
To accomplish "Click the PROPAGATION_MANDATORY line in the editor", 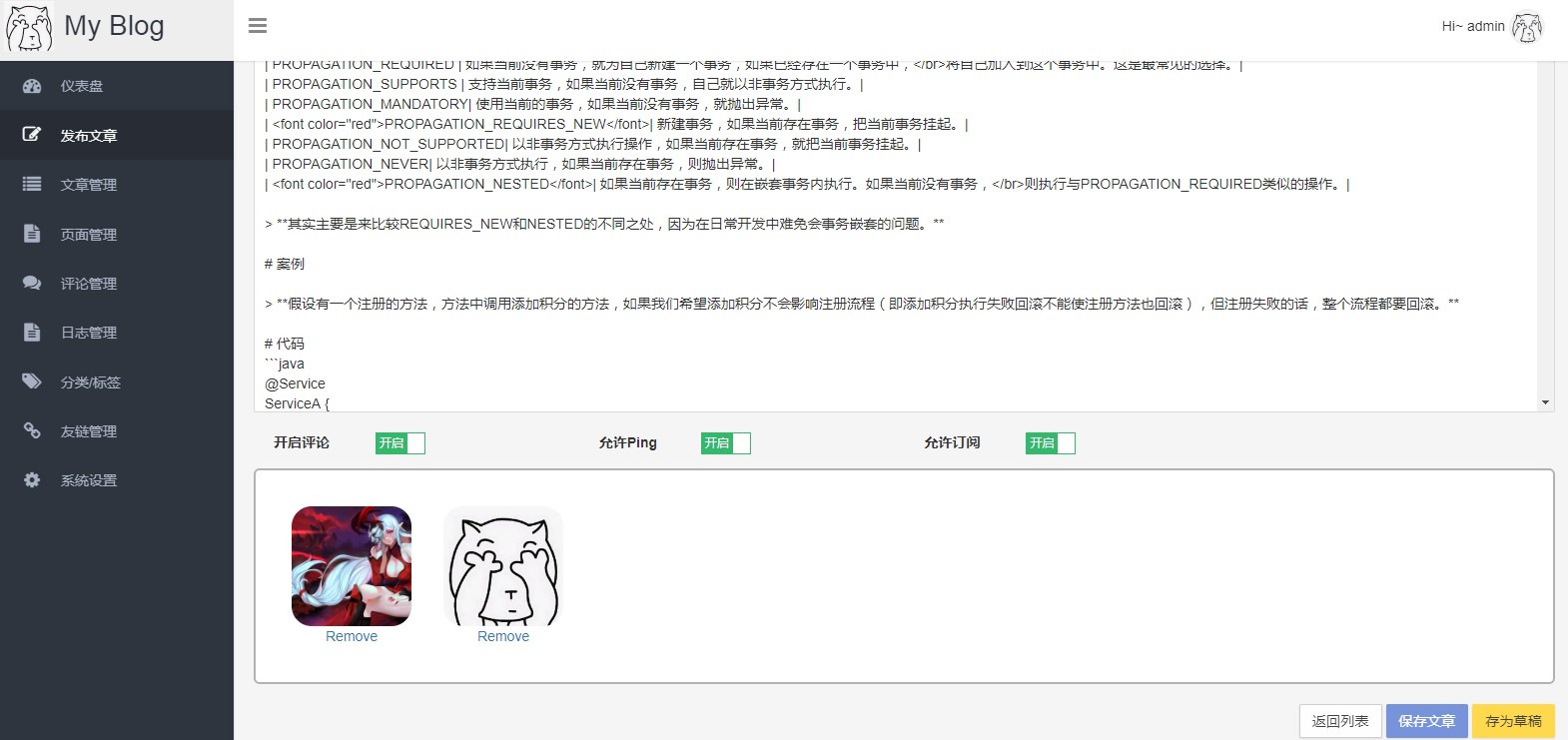I will point(532,104).
